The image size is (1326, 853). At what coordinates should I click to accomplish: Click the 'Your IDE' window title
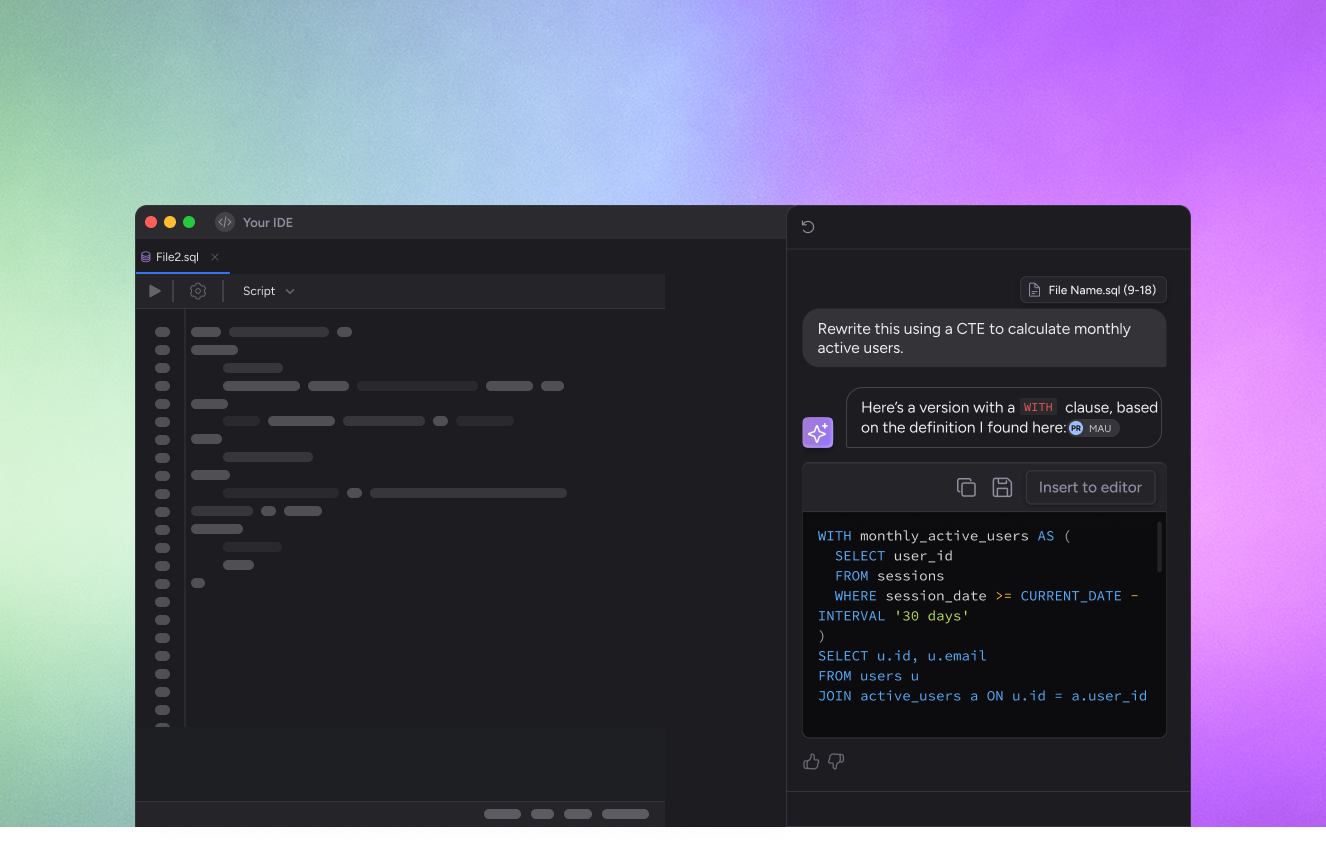[268, 222]
